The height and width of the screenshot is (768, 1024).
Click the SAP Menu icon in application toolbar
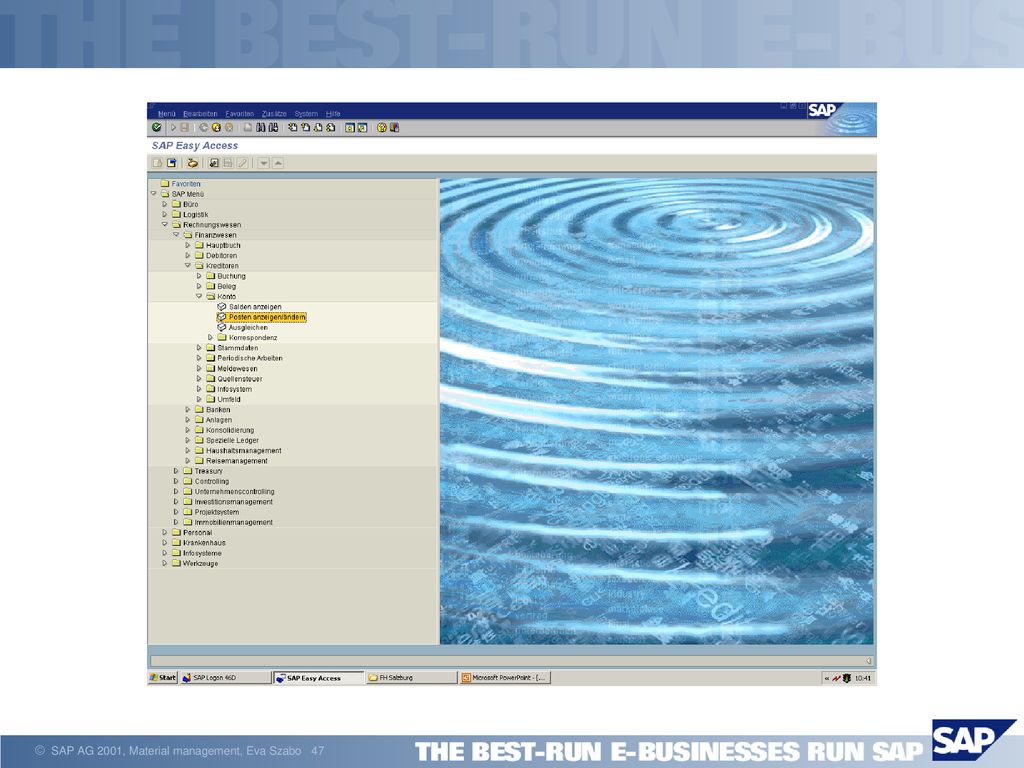[x=172, y=163]
